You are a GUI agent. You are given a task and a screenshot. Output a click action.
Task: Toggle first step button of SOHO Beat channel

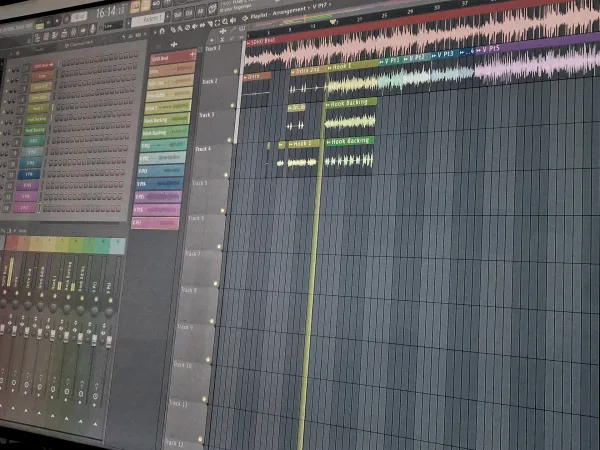click(63, 62)
